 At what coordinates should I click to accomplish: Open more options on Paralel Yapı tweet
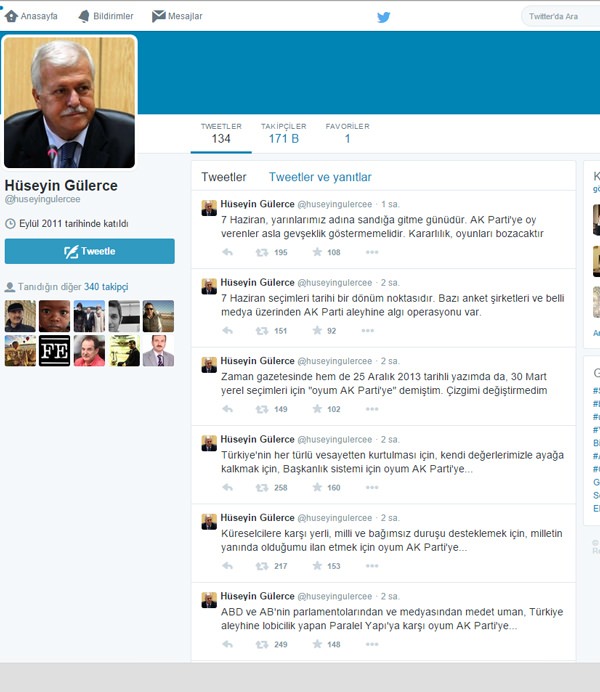point(372,644)
